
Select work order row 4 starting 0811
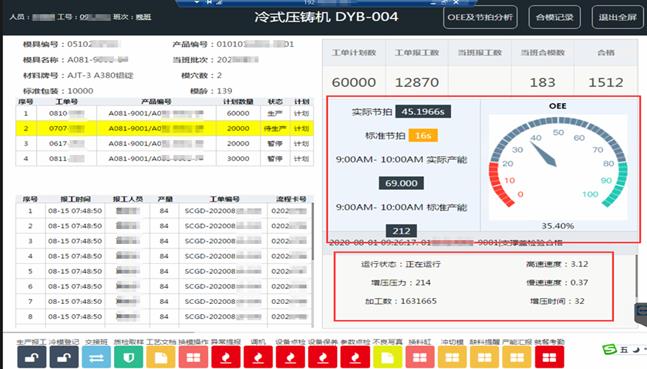point(165,158)
